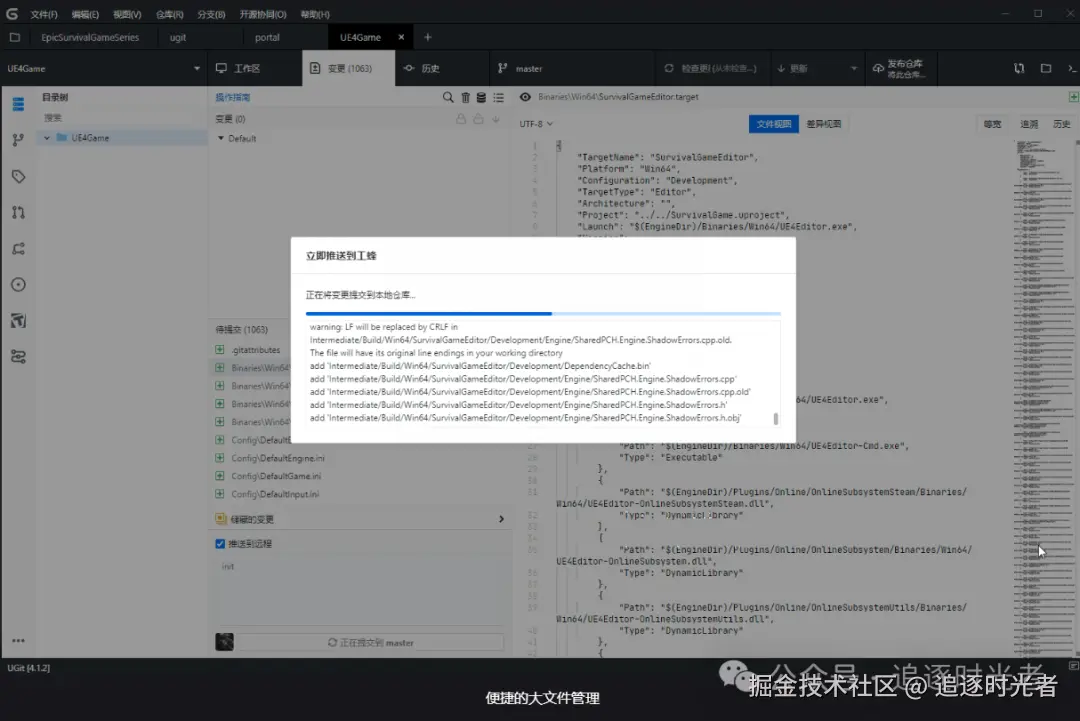Click the 搜索 field in directory panel

pos(121,118)
